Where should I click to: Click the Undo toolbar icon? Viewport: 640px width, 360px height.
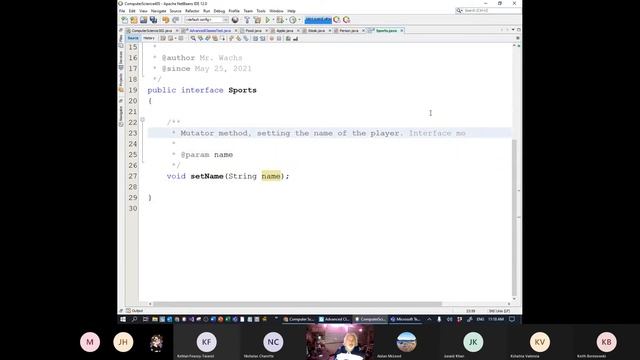coord(165,20)
